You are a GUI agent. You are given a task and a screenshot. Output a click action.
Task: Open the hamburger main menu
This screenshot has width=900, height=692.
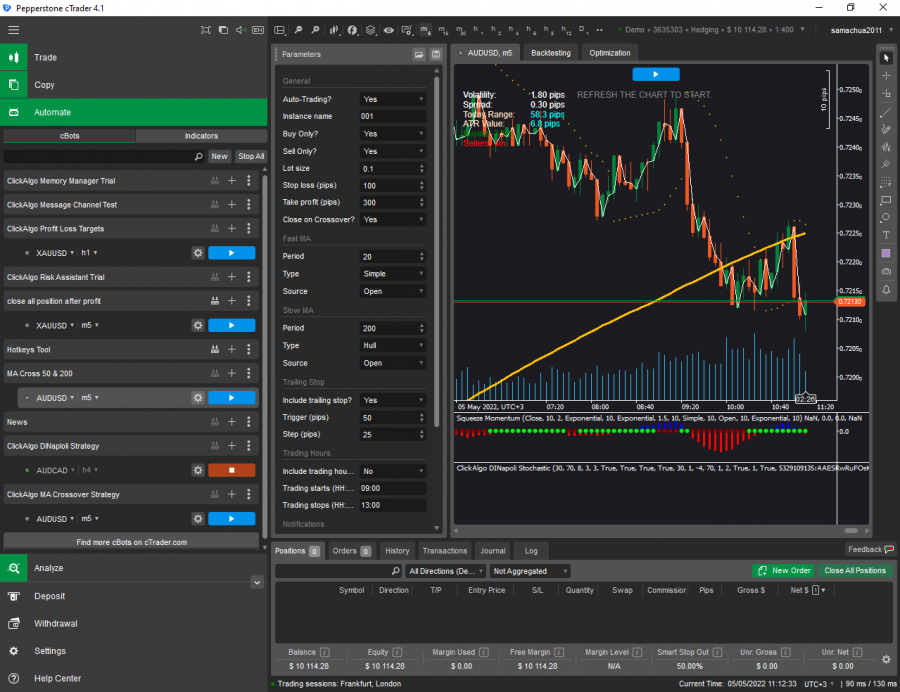(13, 30)
